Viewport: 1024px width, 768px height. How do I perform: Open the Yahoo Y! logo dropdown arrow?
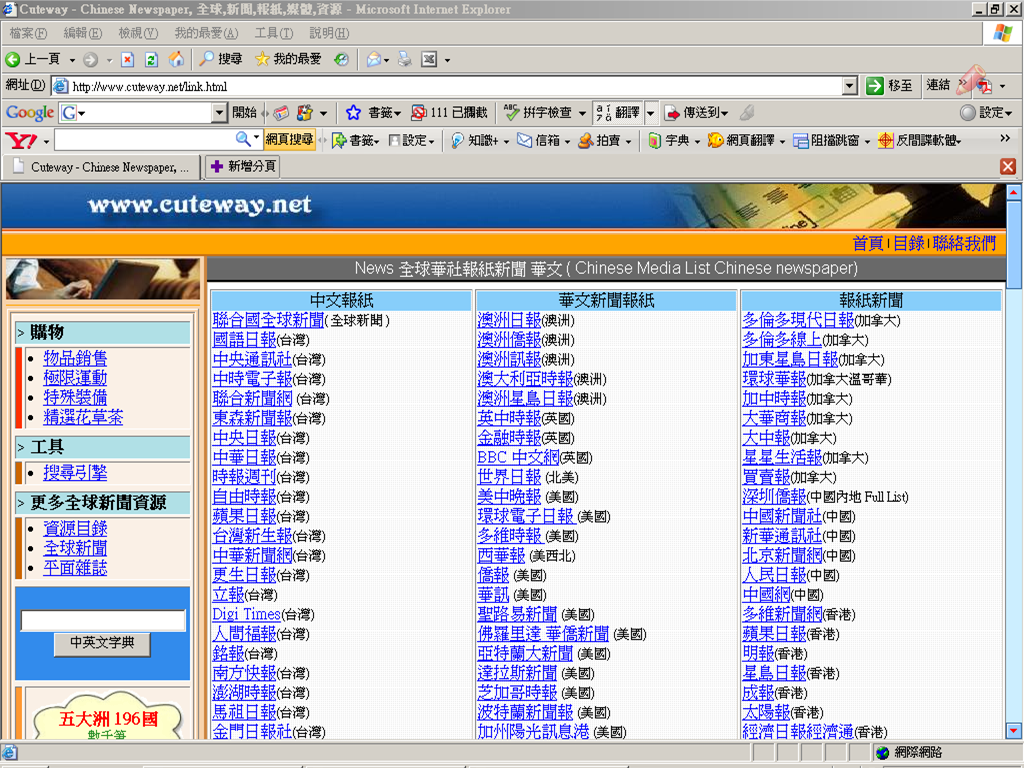(46, 141)
